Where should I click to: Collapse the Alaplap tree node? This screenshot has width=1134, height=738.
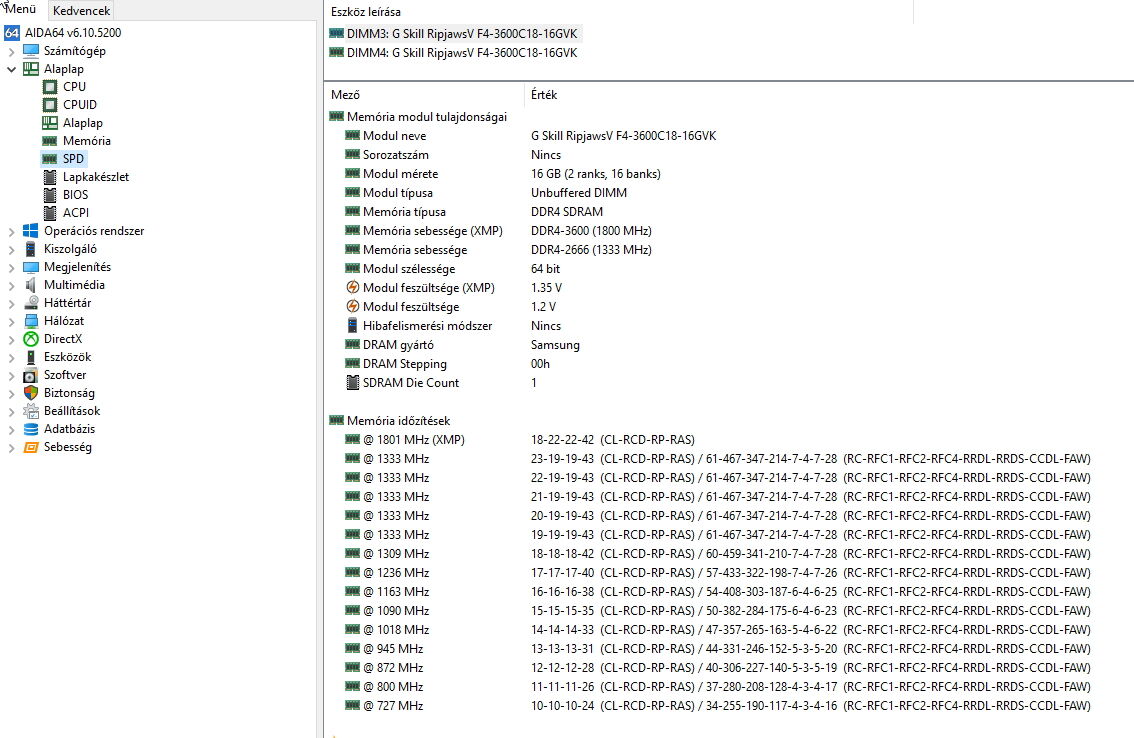click(x=11, y=69)
